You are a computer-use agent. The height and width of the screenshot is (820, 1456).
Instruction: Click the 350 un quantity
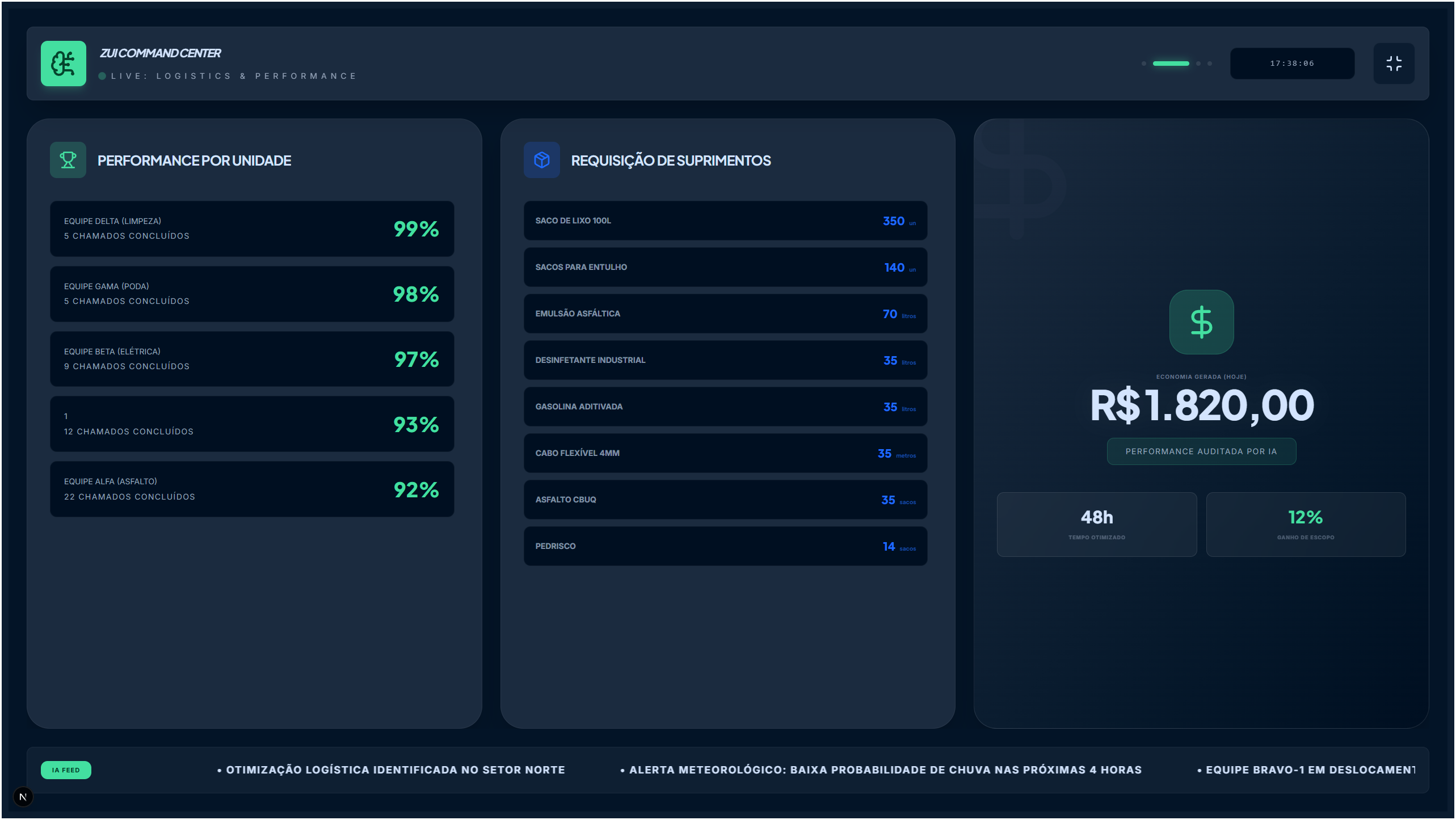899,221
